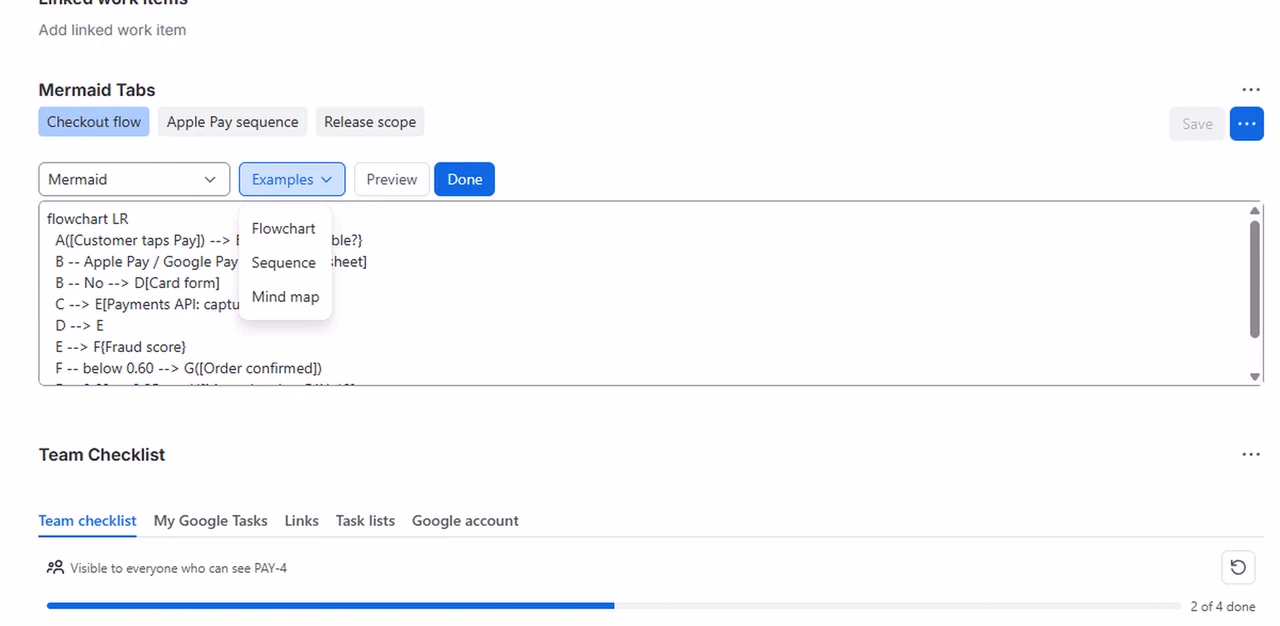Click the Team Checklist heading
Screen dimensions: 1280x626
pyautogui.click(x=102, y=454)
